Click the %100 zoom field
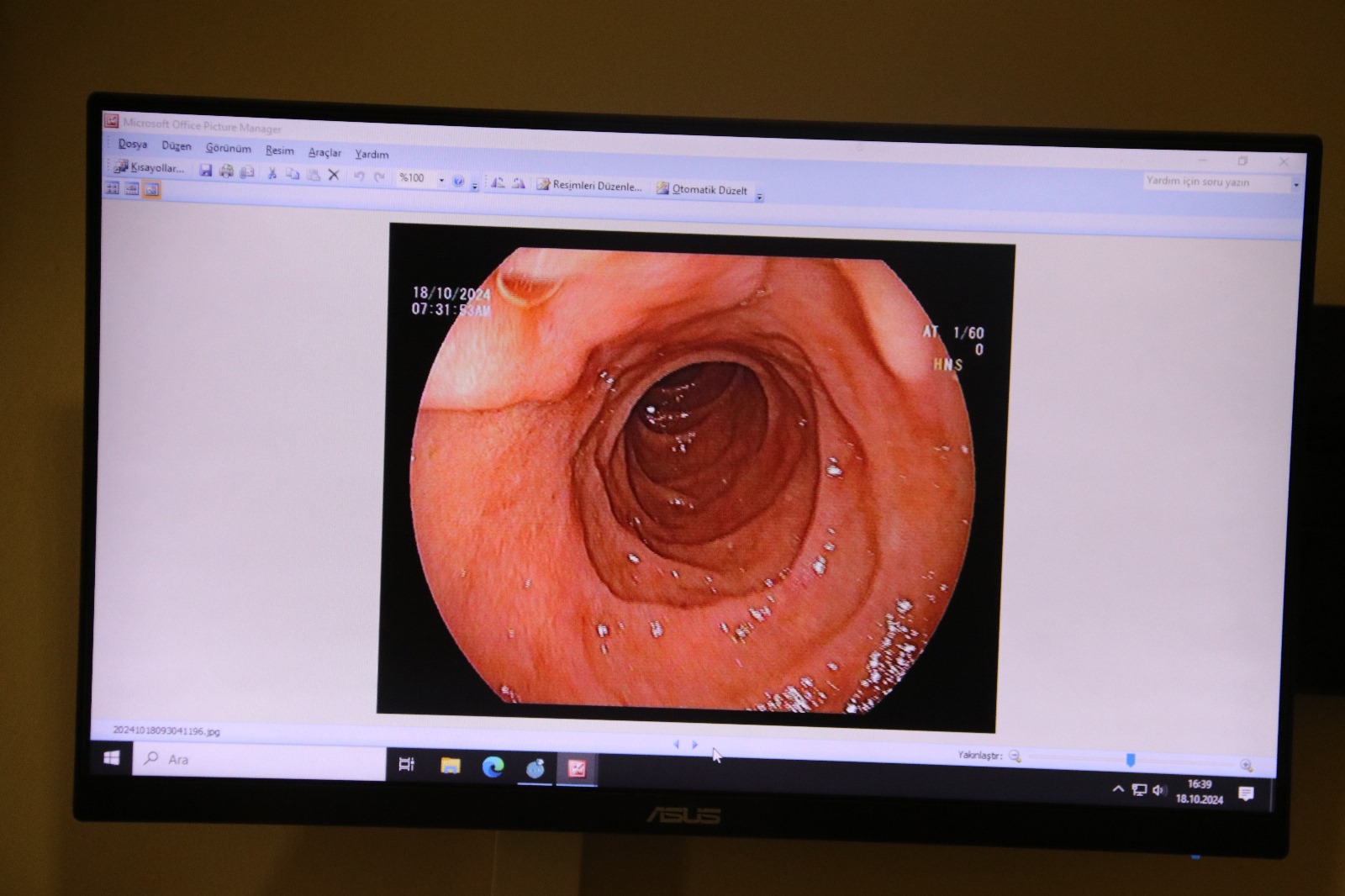 tap(414, 178)
